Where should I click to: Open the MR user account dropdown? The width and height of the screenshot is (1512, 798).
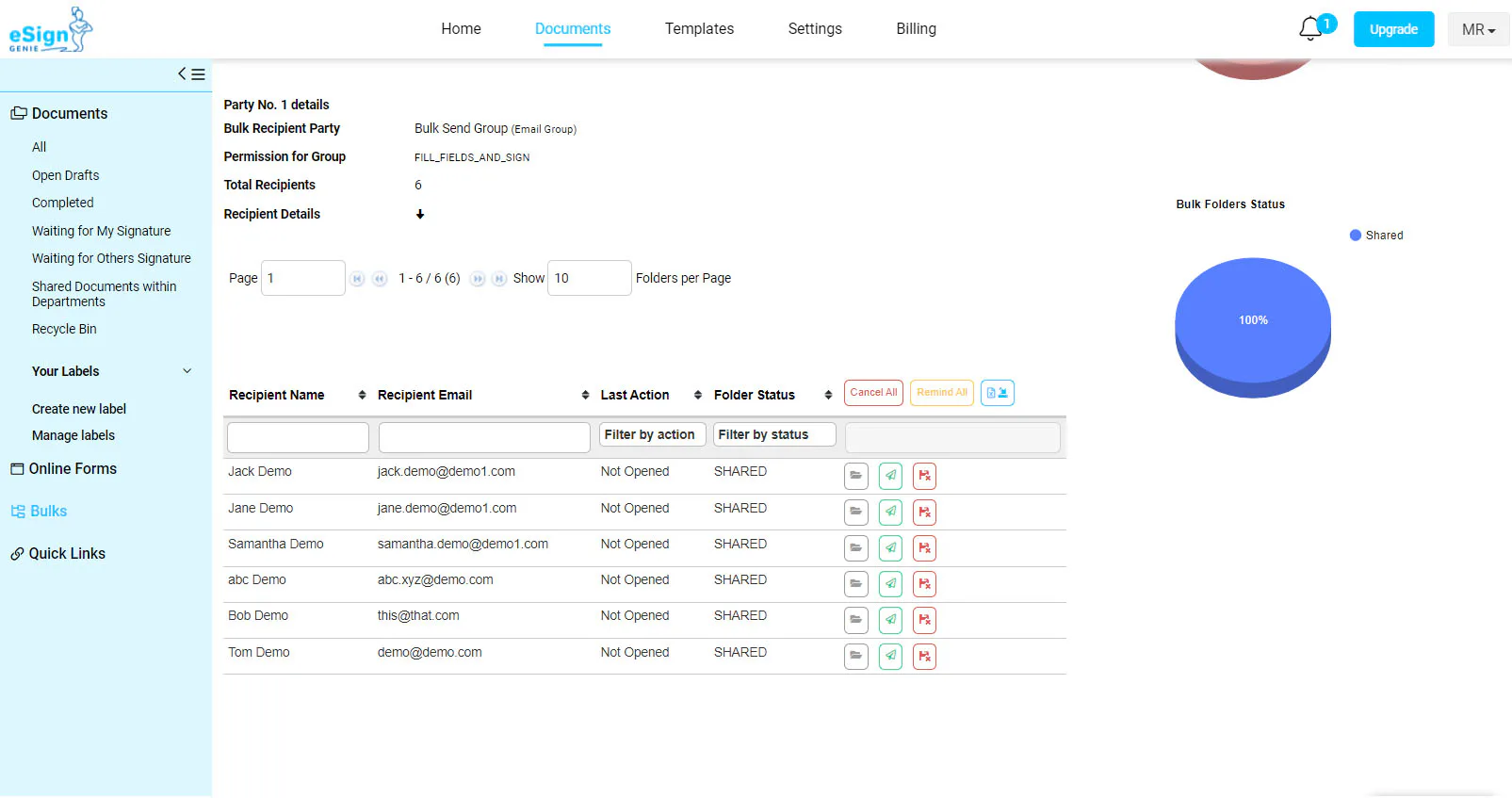pos(1478,29)
